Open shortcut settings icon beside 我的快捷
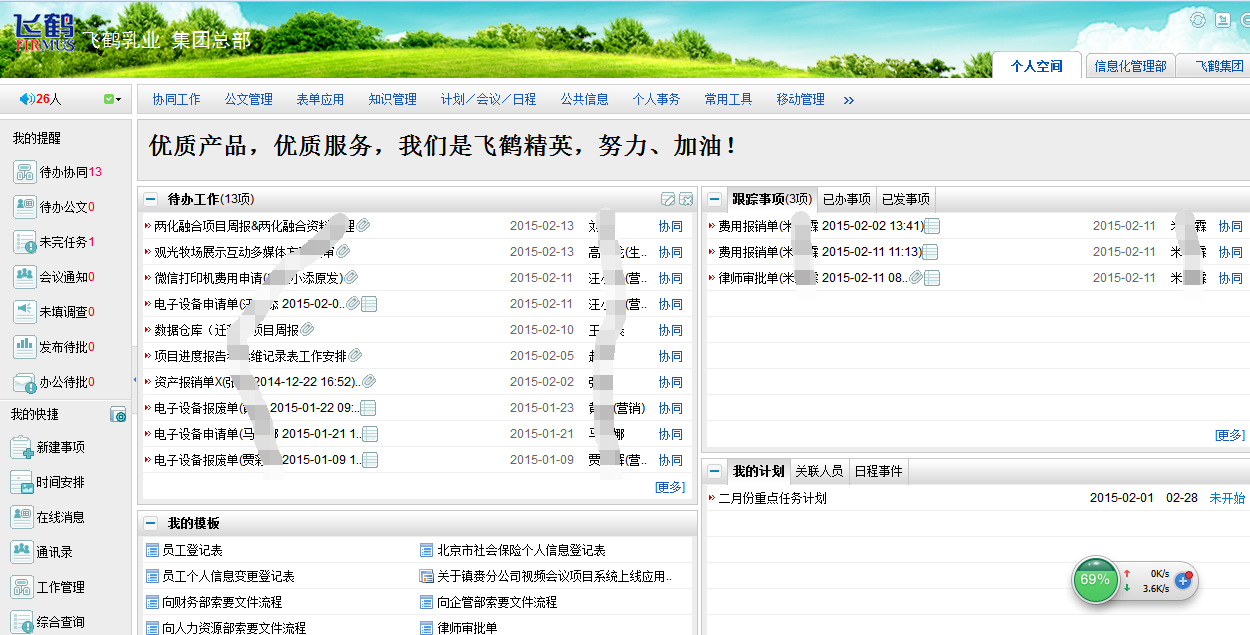The width and height of the screenshot is (1250, 635). [118, 414]
